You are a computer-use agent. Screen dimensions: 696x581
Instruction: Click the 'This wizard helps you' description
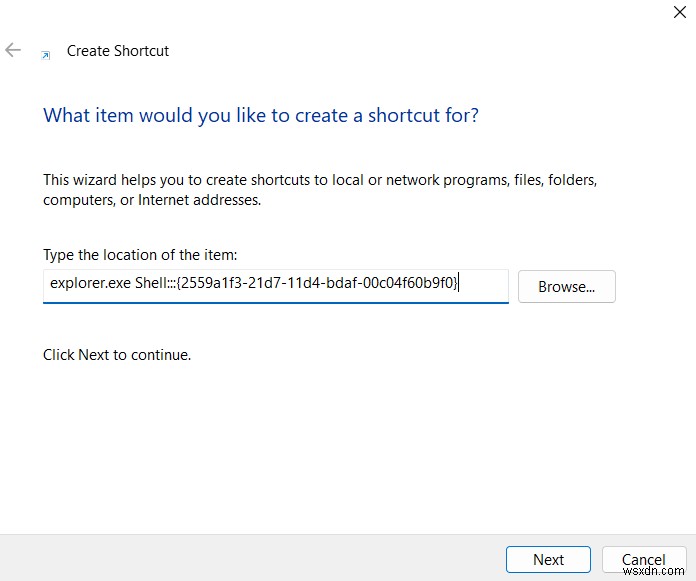(x=320, y=190)
